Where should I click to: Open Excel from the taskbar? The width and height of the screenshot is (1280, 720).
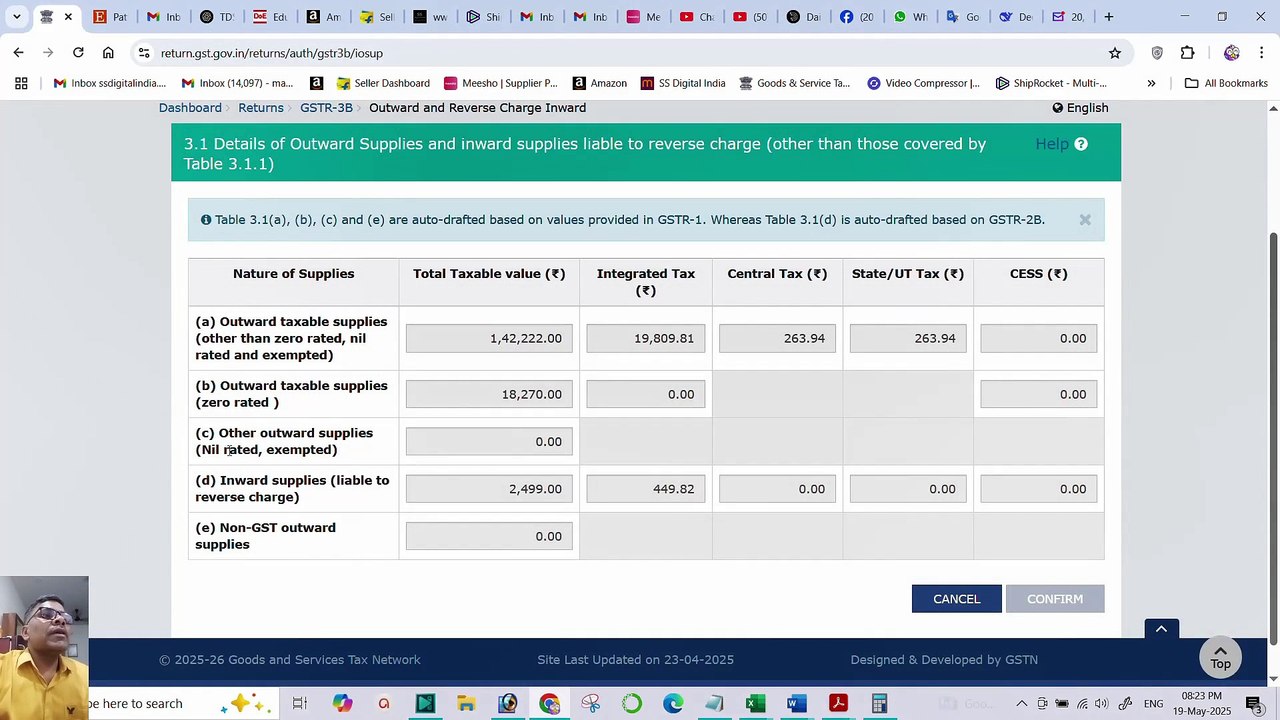[x=755, y=704]
